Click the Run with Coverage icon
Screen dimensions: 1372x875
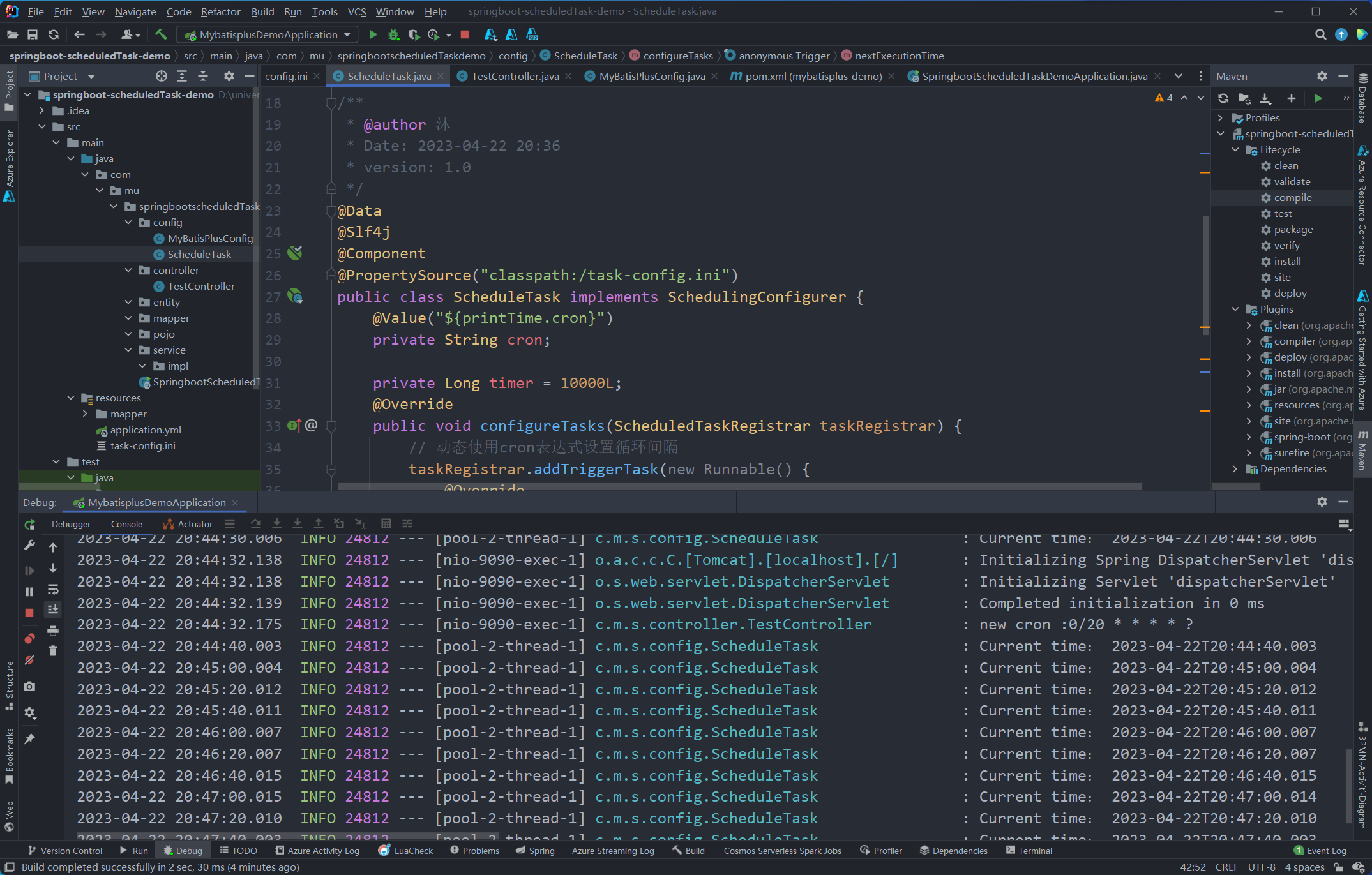click(414, 34)
